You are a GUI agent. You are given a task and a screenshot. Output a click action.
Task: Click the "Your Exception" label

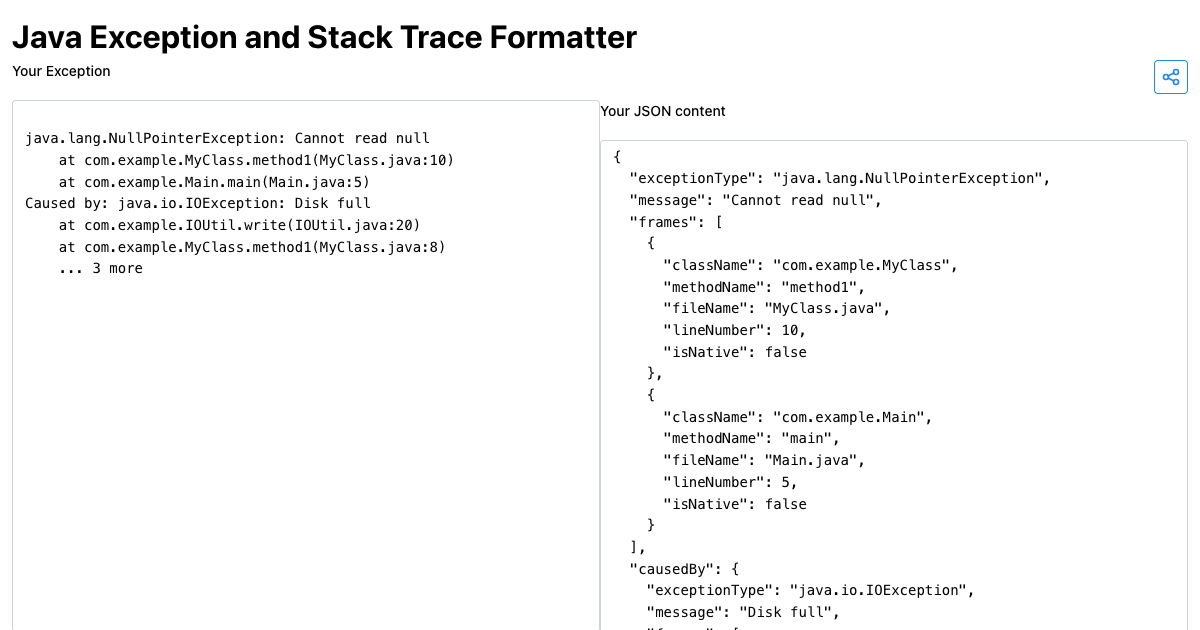click(x=61, y=71)
